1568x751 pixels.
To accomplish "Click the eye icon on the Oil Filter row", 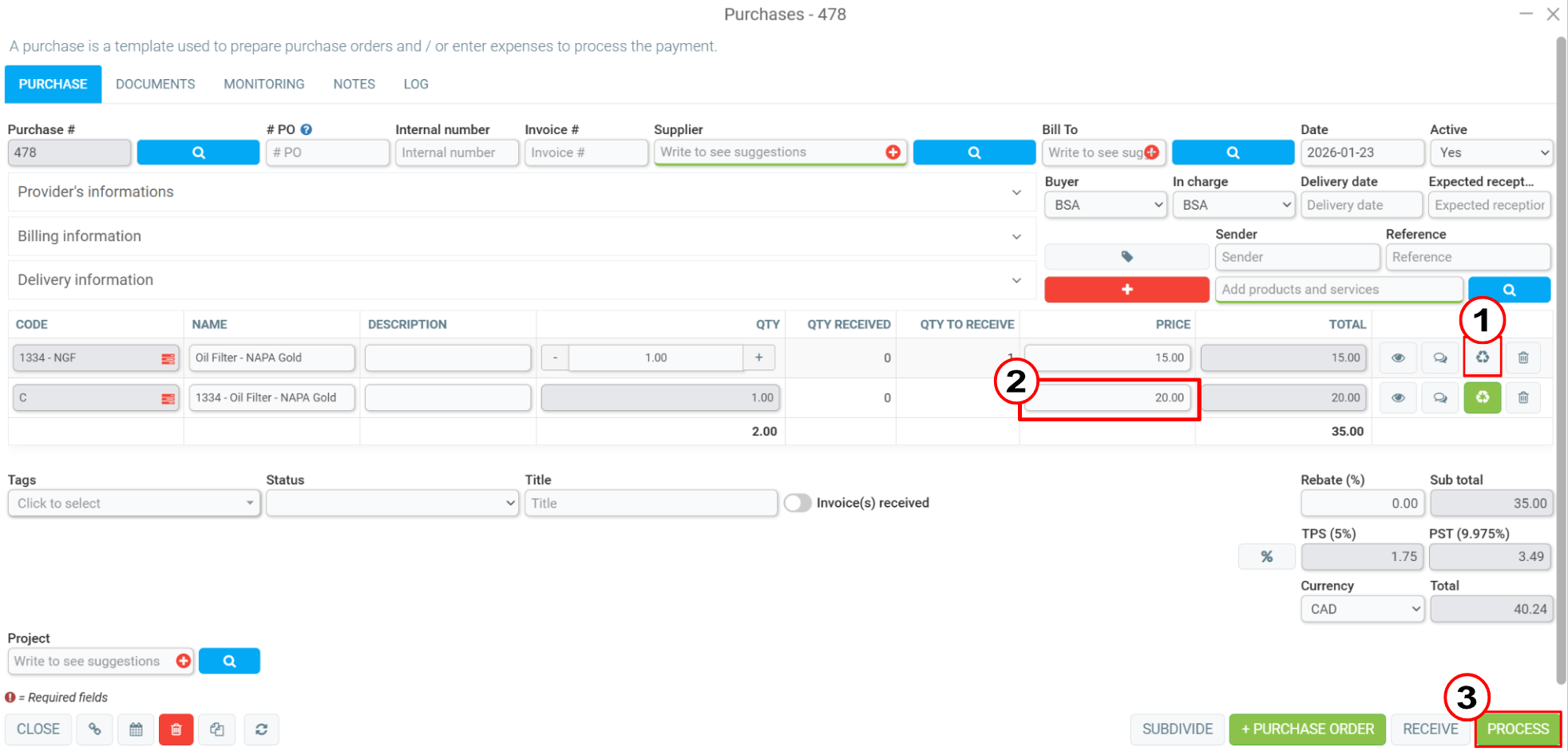I will [x=1398, y=358].
